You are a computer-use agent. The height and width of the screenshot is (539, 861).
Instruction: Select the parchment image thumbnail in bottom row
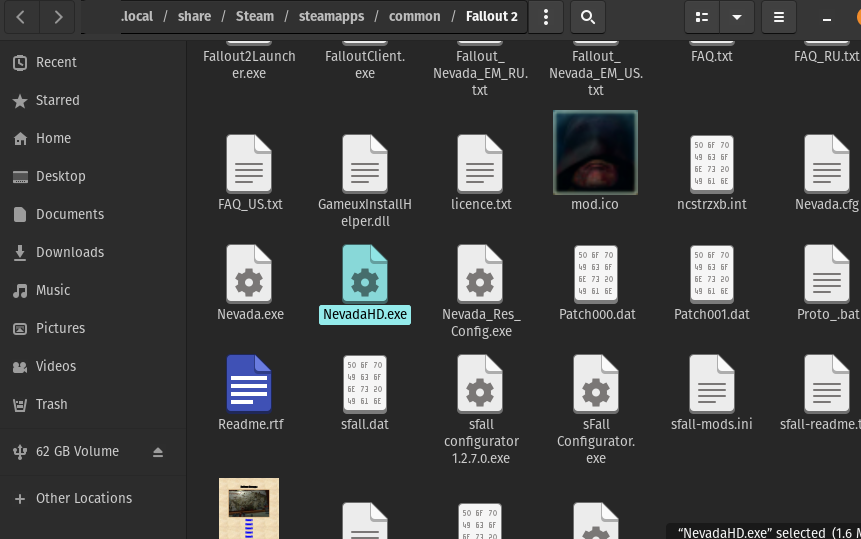click(249, 508)
